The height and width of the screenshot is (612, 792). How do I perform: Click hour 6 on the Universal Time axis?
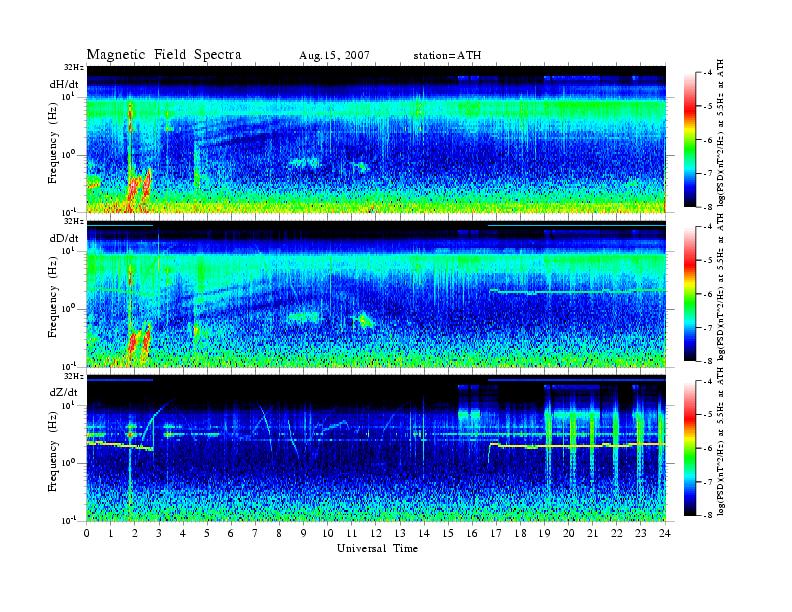(231, 534)
